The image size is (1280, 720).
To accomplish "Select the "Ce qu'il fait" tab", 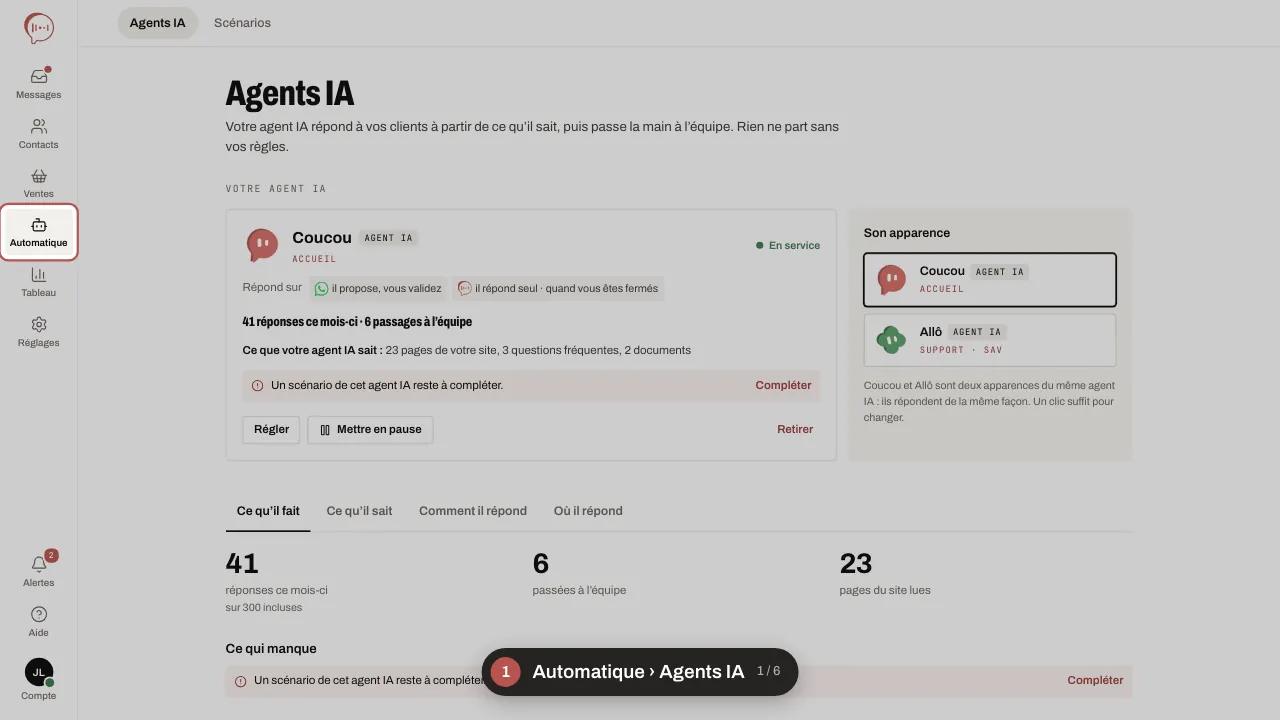I will click(268, 511).
